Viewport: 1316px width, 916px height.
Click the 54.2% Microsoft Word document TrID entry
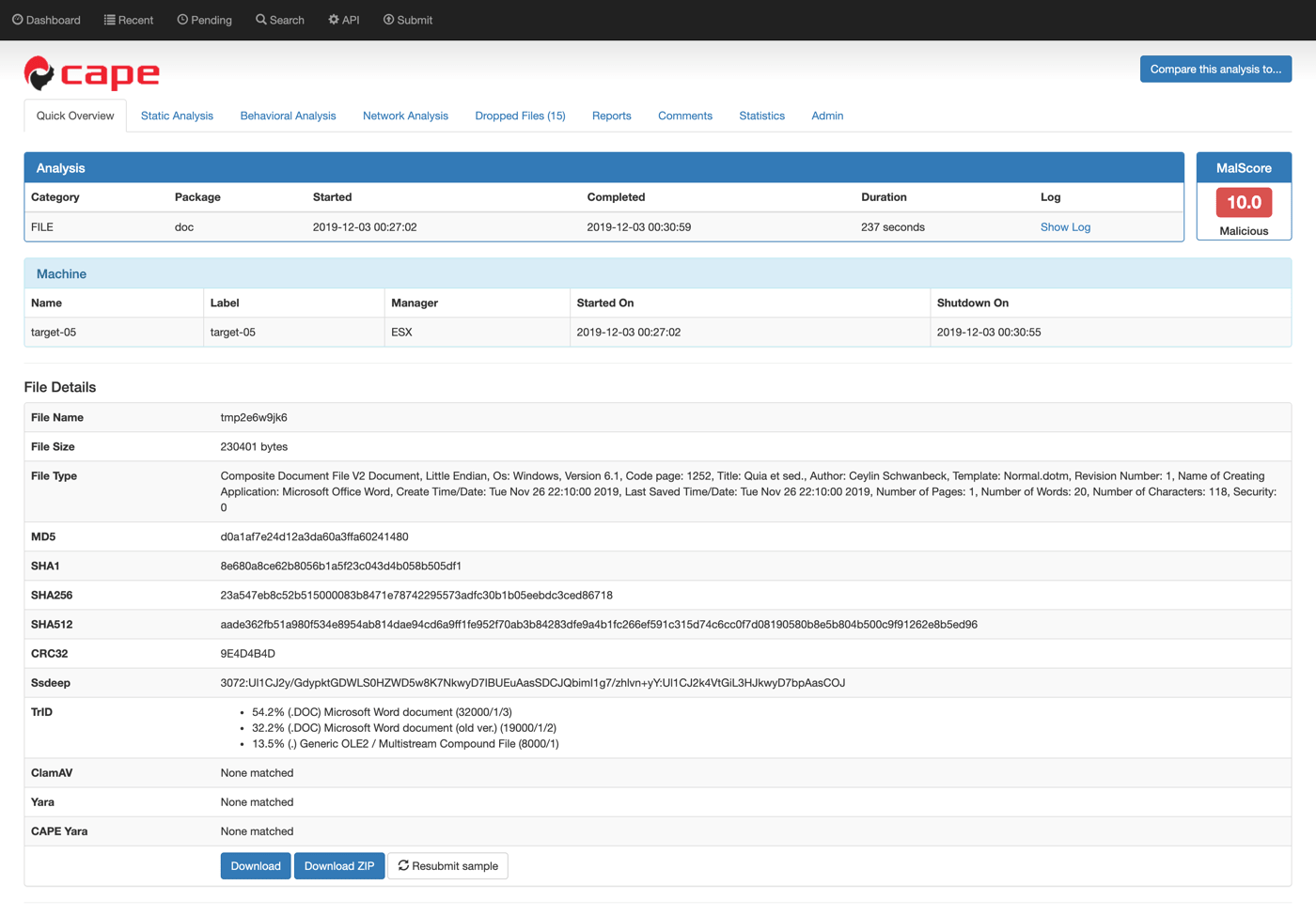[x=382, y=712]
